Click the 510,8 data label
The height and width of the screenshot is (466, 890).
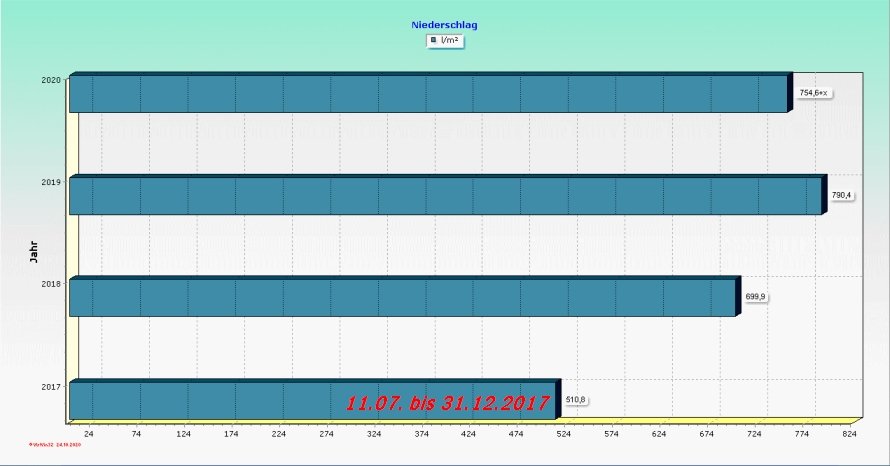pyautogui.click(x=576, y=400)
